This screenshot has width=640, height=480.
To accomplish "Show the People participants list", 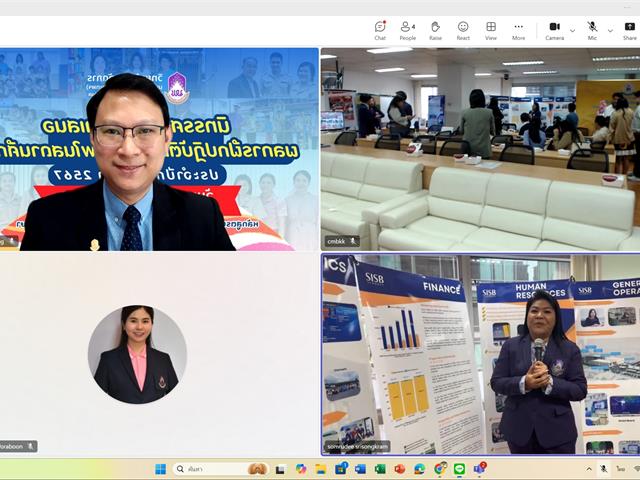I will click(x=407, y=31).
